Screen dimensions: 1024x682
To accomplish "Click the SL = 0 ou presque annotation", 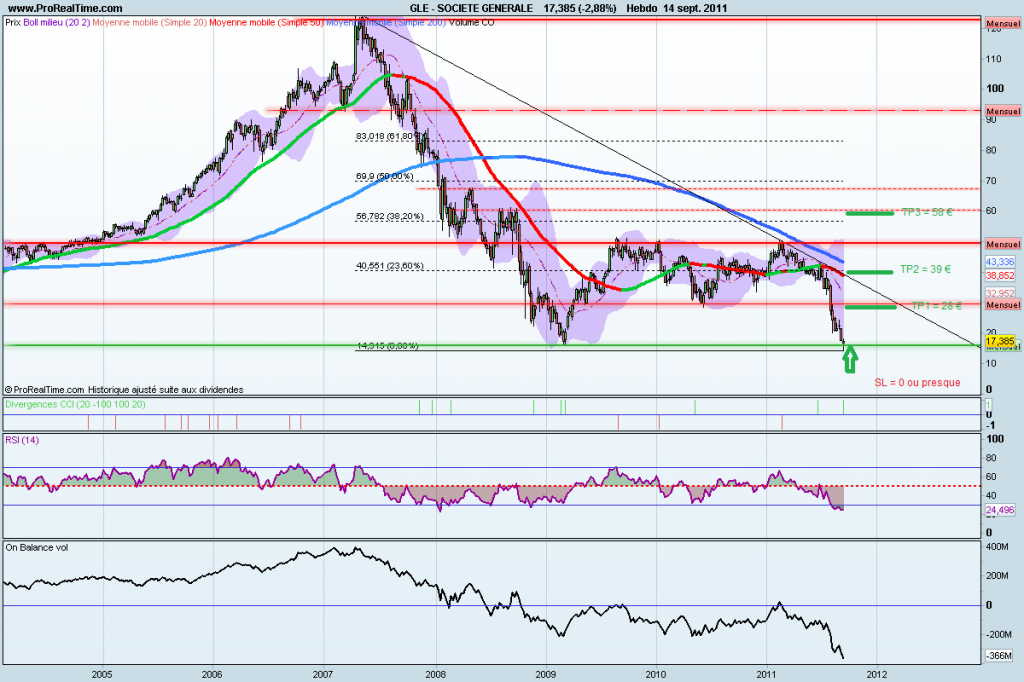I will click(918, 383).
